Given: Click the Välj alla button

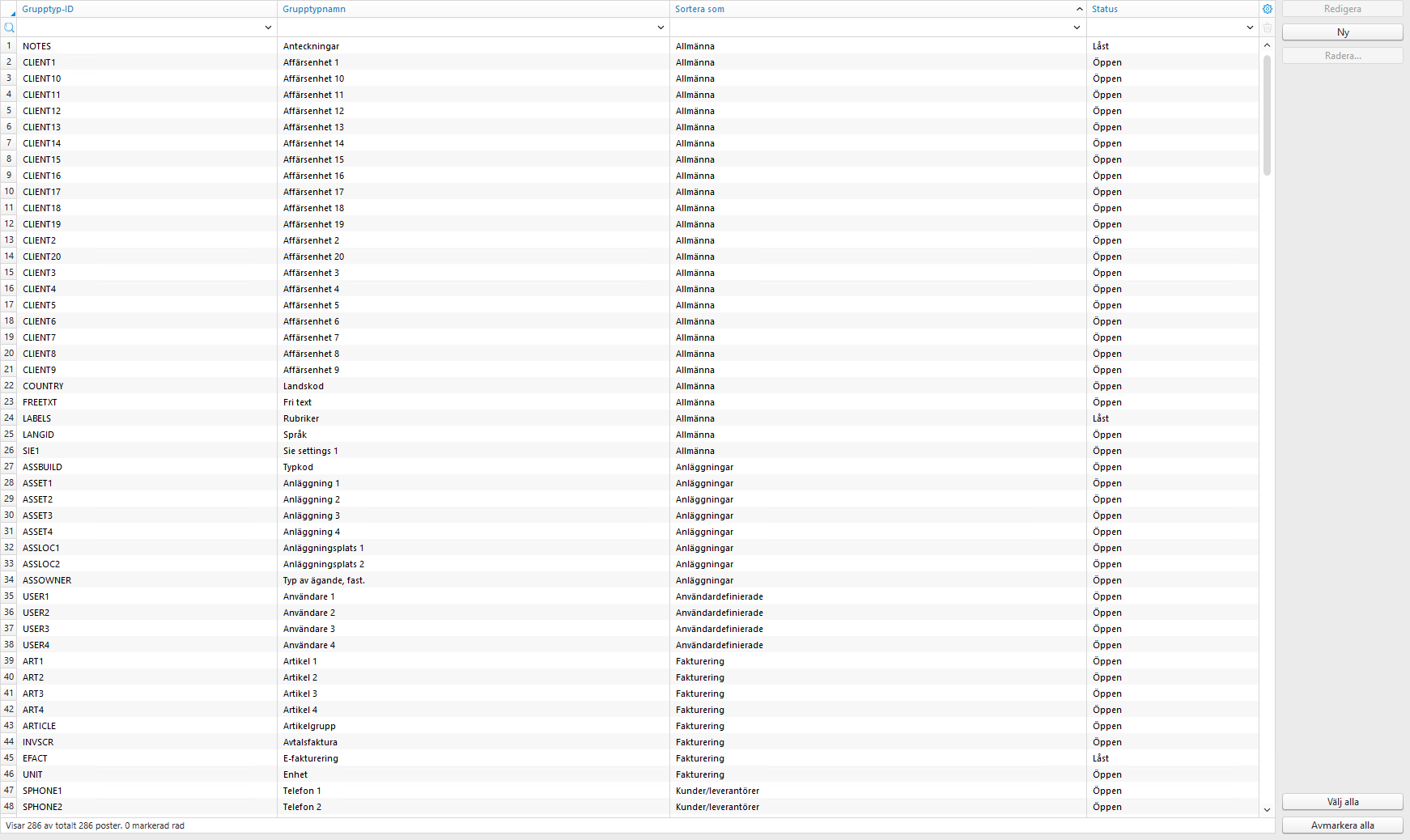Looking at the screenshot, I should click(1342, 802).
